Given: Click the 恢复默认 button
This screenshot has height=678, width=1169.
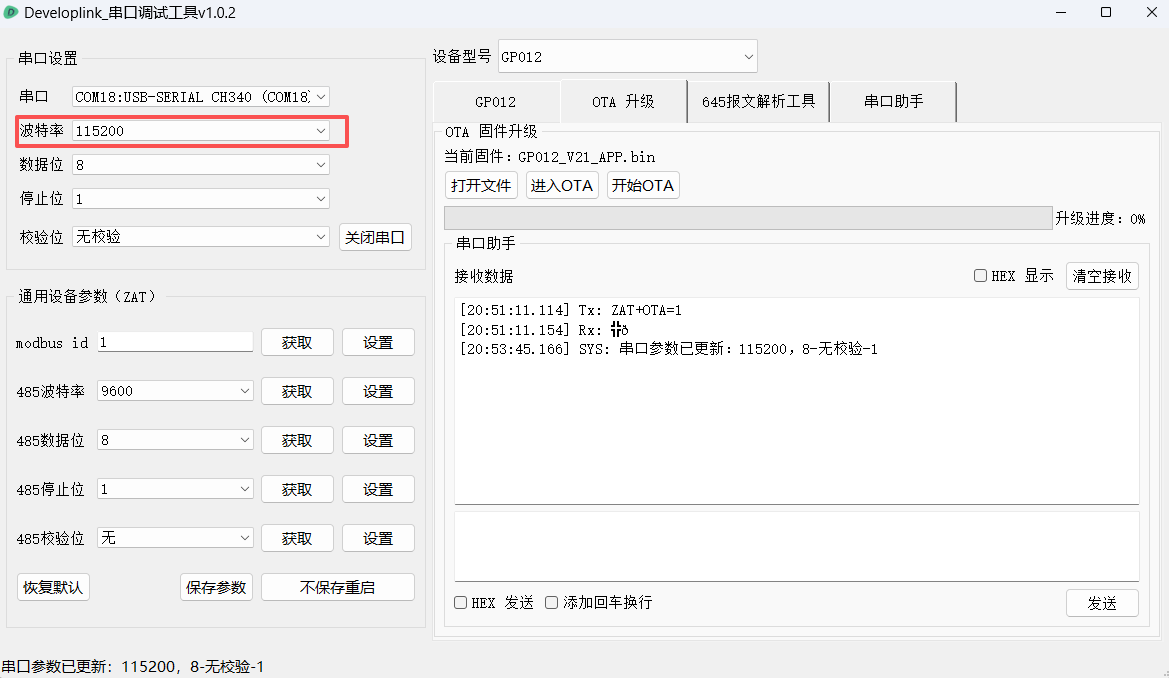Looking at the screenshot, I should coord(53,587).
